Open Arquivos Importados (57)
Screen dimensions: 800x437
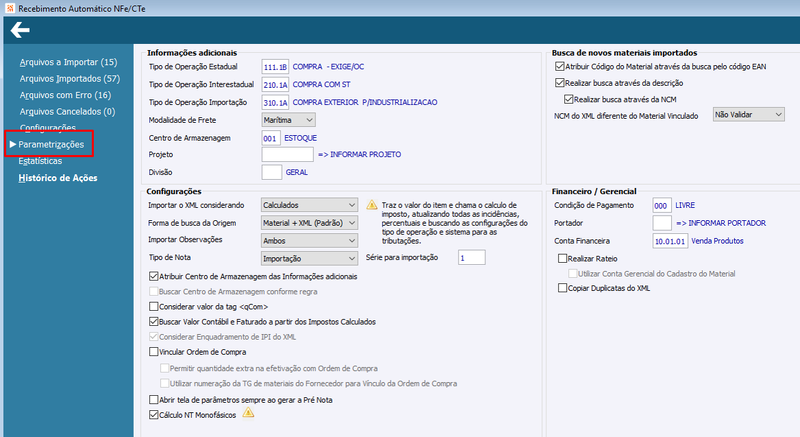(70, 79)
